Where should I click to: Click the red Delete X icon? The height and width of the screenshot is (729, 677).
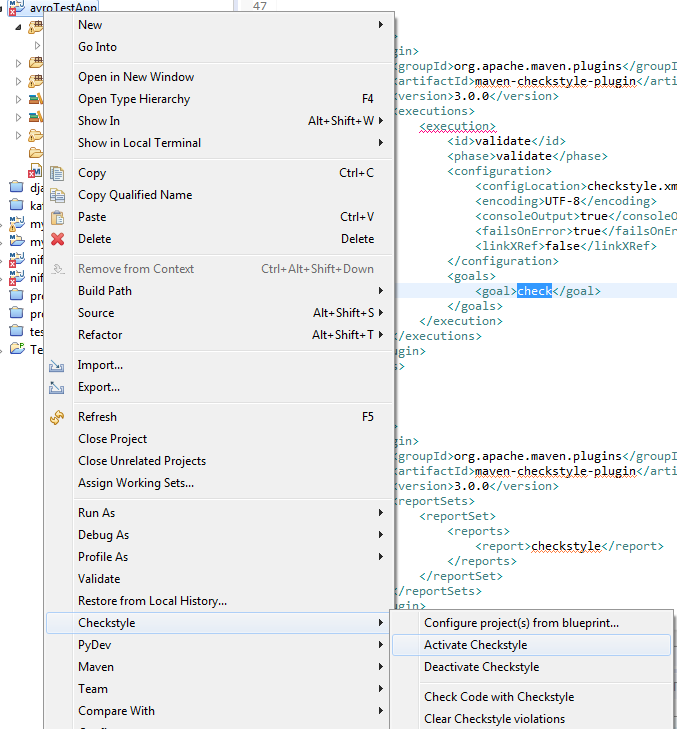(x=57, y=239)
